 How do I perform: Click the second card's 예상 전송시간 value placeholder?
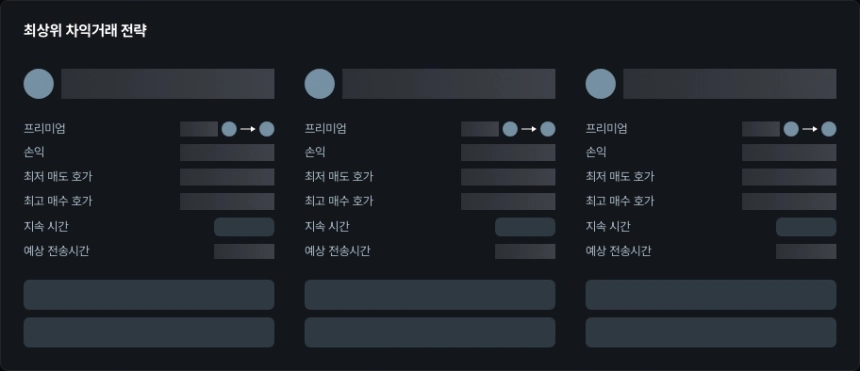[x=525, y=251]
